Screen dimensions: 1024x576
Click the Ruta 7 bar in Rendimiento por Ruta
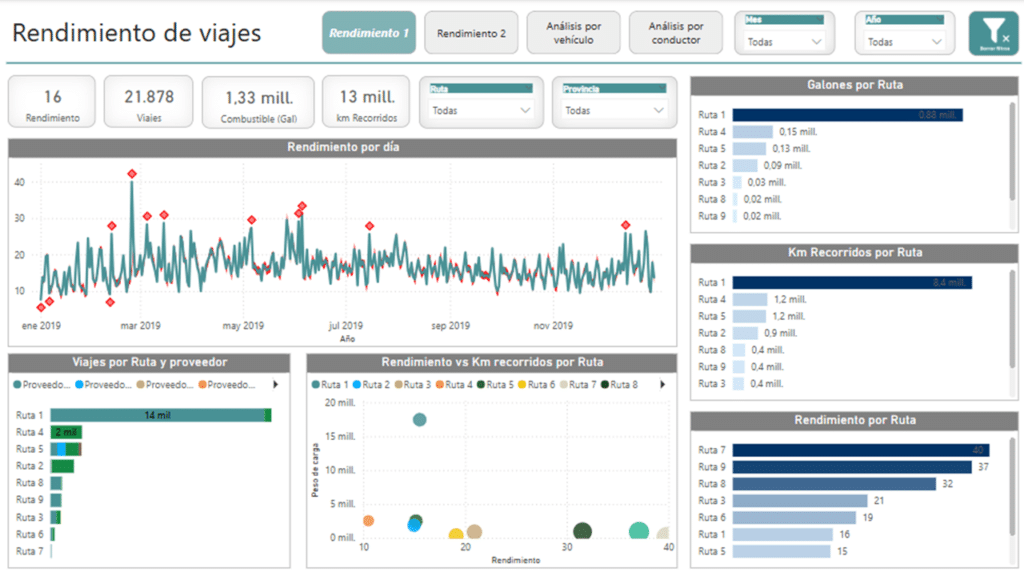click(x=861, y=450)
